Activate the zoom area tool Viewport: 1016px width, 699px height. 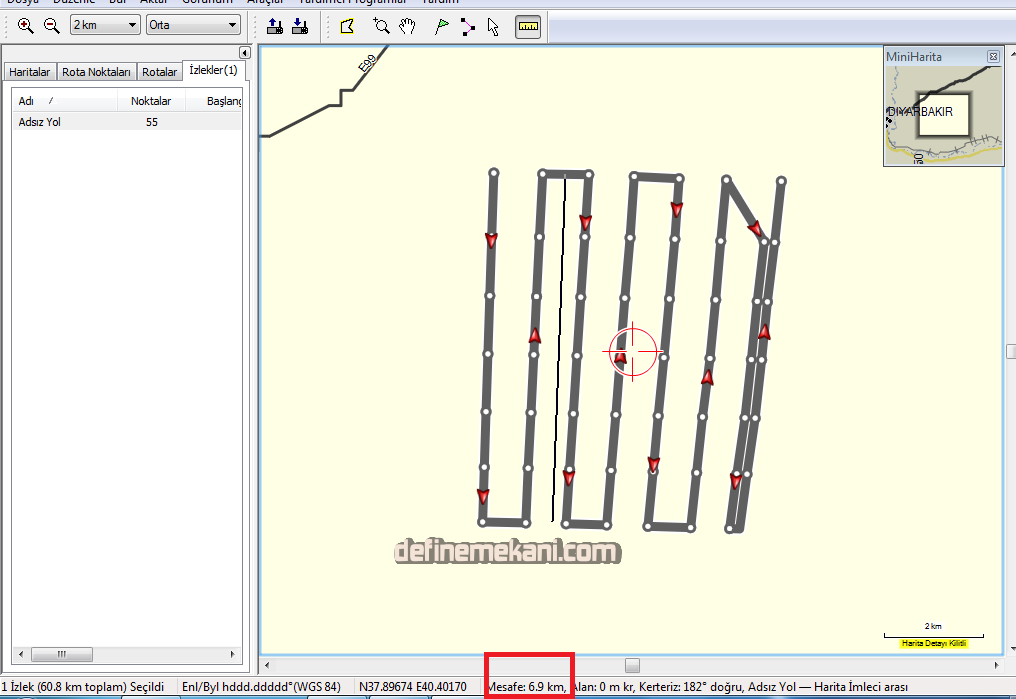(x=381, y=26)
